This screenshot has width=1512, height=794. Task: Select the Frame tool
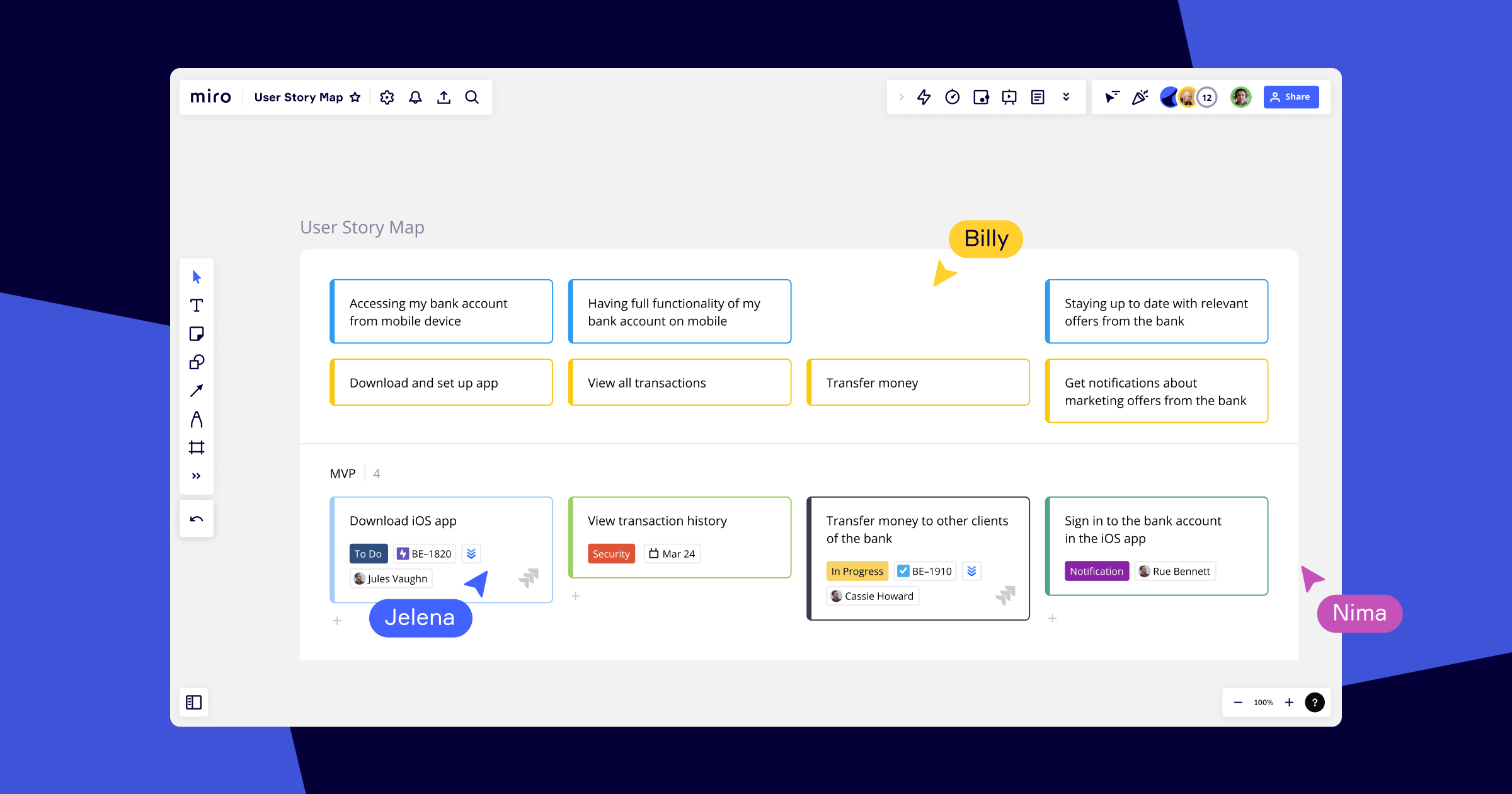[197, 447]
